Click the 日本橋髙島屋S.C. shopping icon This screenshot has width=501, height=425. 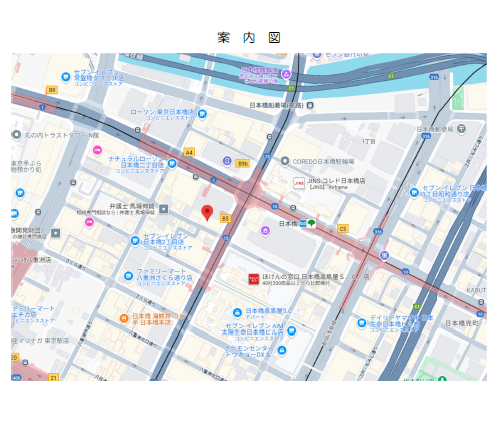[237, 313]
